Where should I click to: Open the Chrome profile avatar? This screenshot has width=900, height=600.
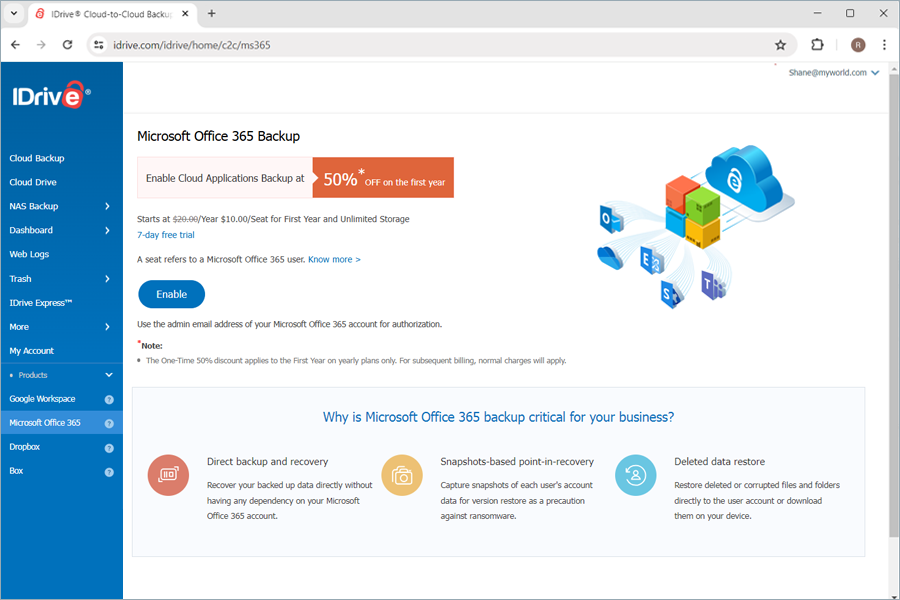click(858, 45)
